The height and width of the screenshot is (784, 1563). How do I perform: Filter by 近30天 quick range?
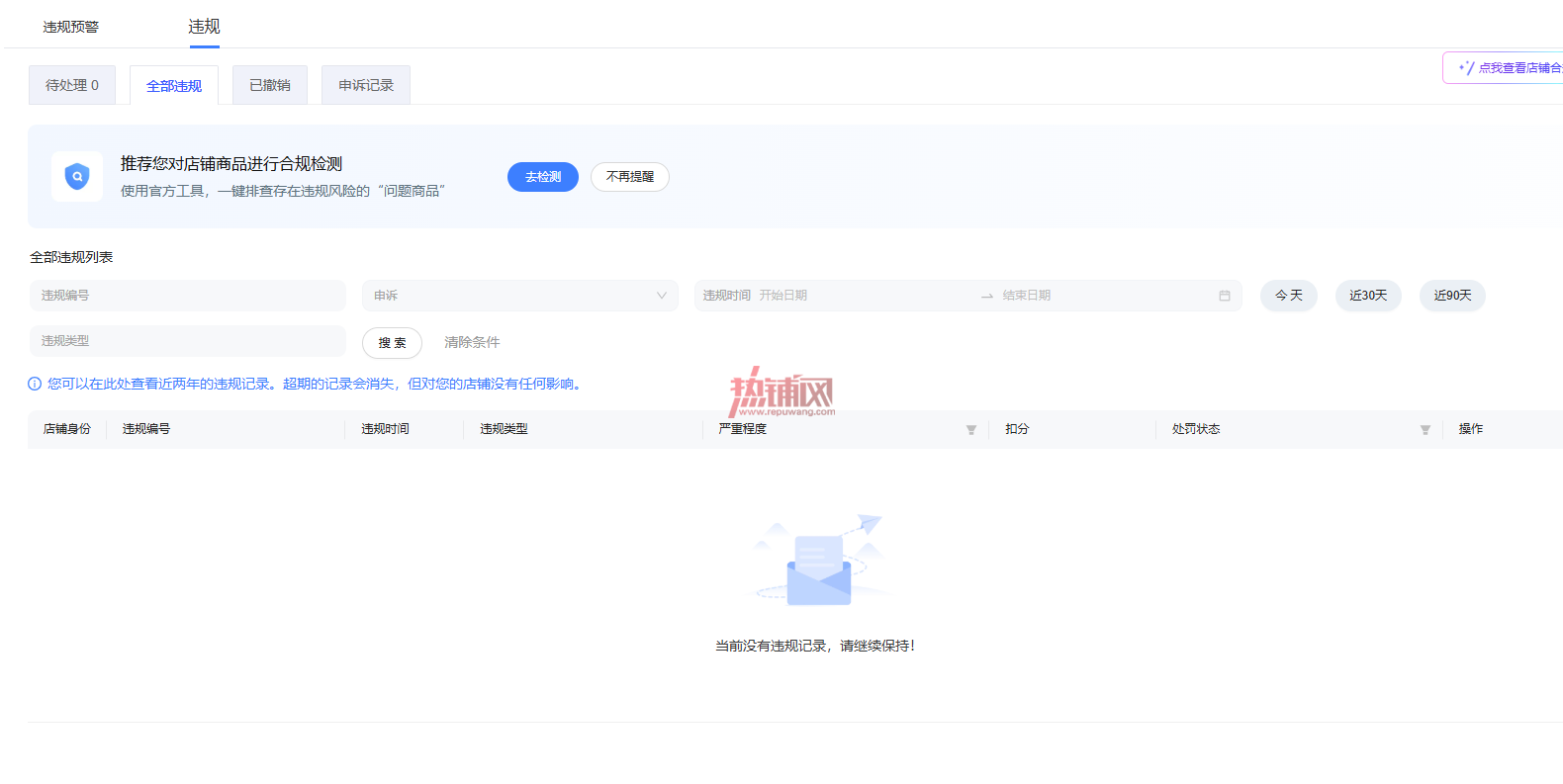(x=1368, y=296)
